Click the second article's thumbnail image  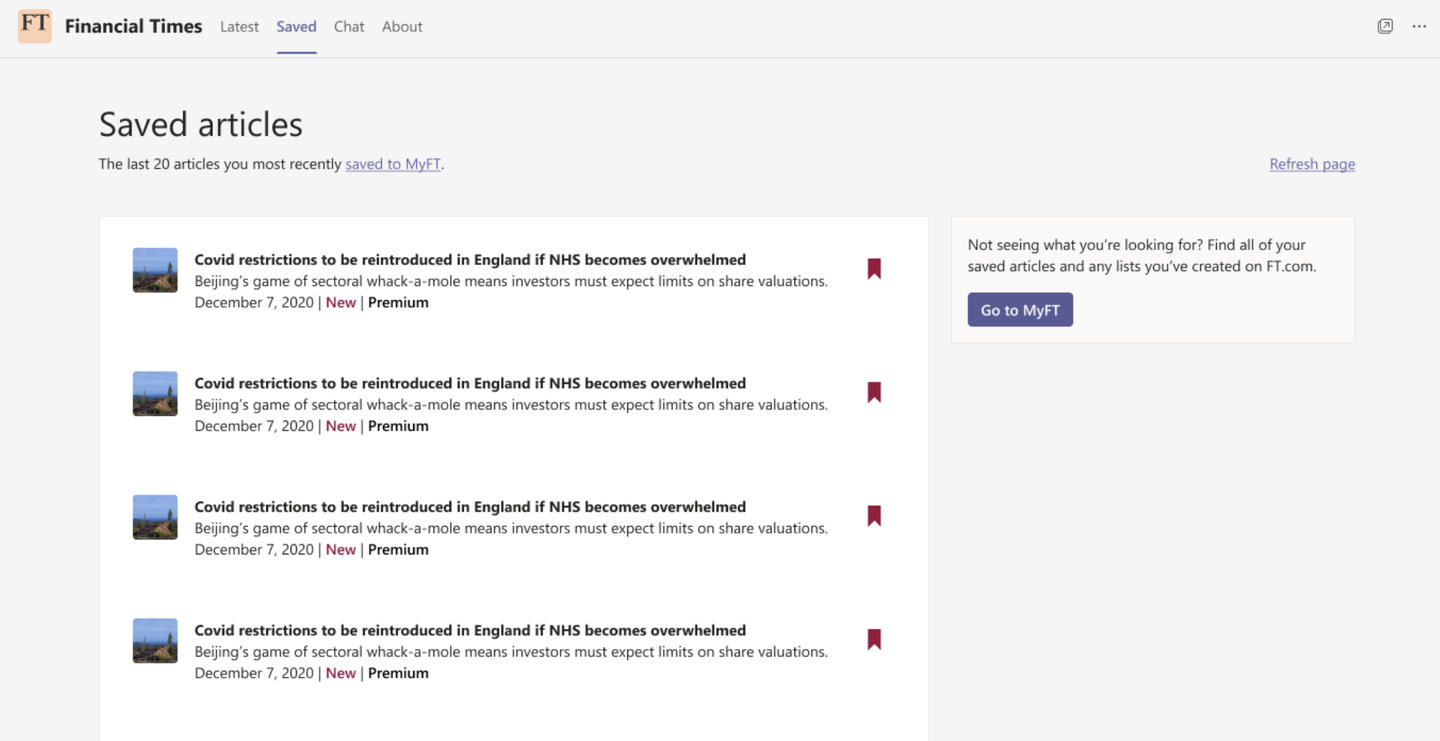coord(155,394)
